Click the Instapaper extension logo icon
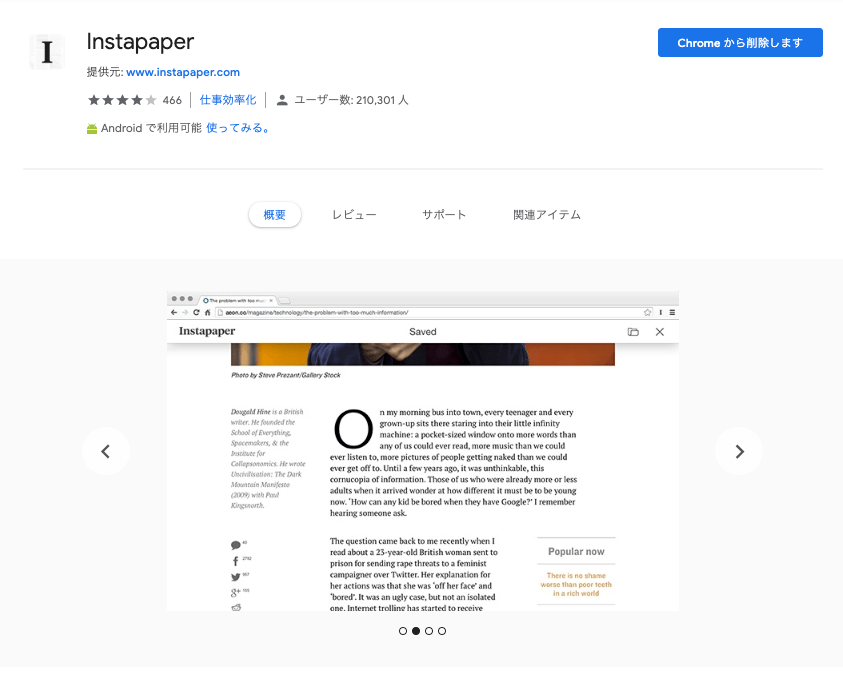The width and height of the screenshot is (843, 676). (x=47, y=52)
